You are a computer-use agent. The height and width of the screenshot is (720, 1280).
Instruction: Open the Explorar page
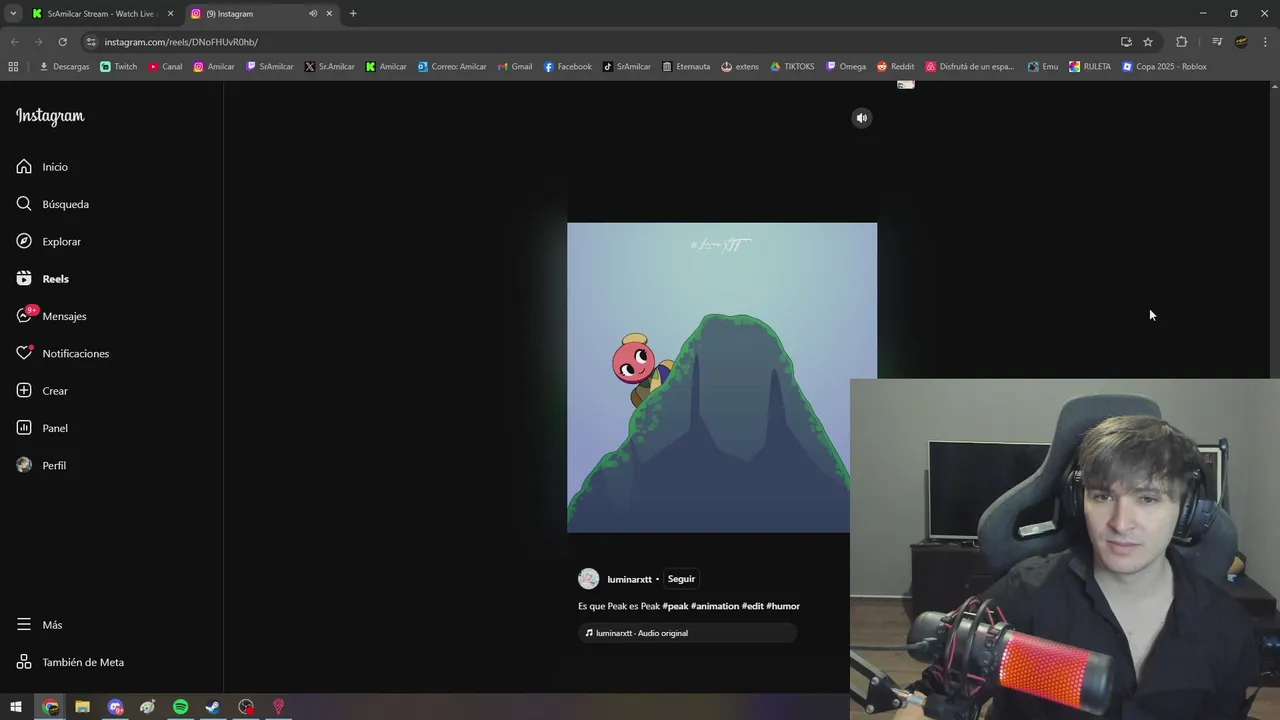(x=49, y=241)
